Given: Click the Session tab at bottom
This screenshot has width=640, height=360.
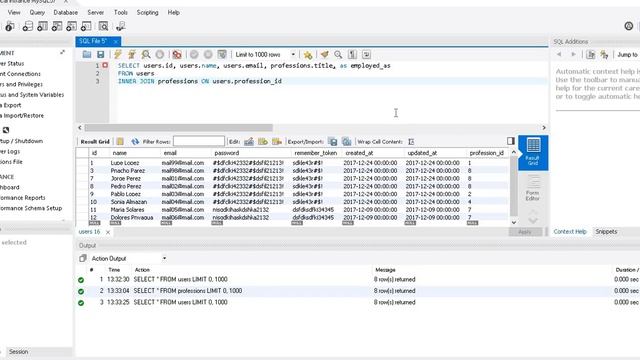Looking at the screenshot, I should [x=19, y=351].
